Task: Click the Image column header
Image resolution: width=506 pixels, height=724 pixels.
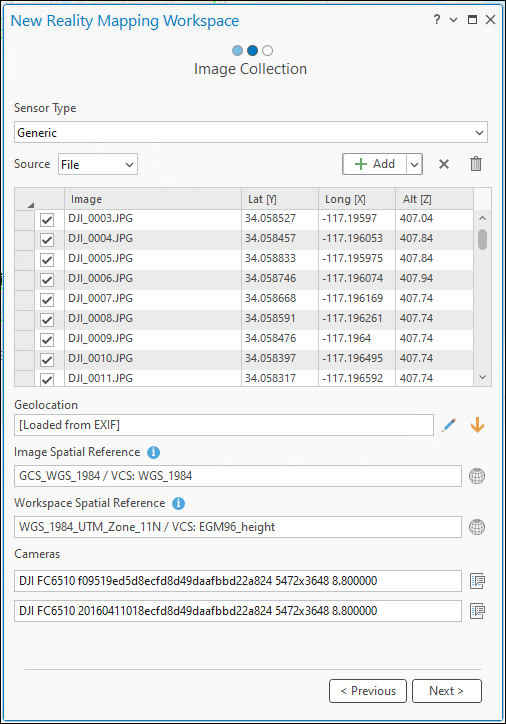Action: coord(153,199)
